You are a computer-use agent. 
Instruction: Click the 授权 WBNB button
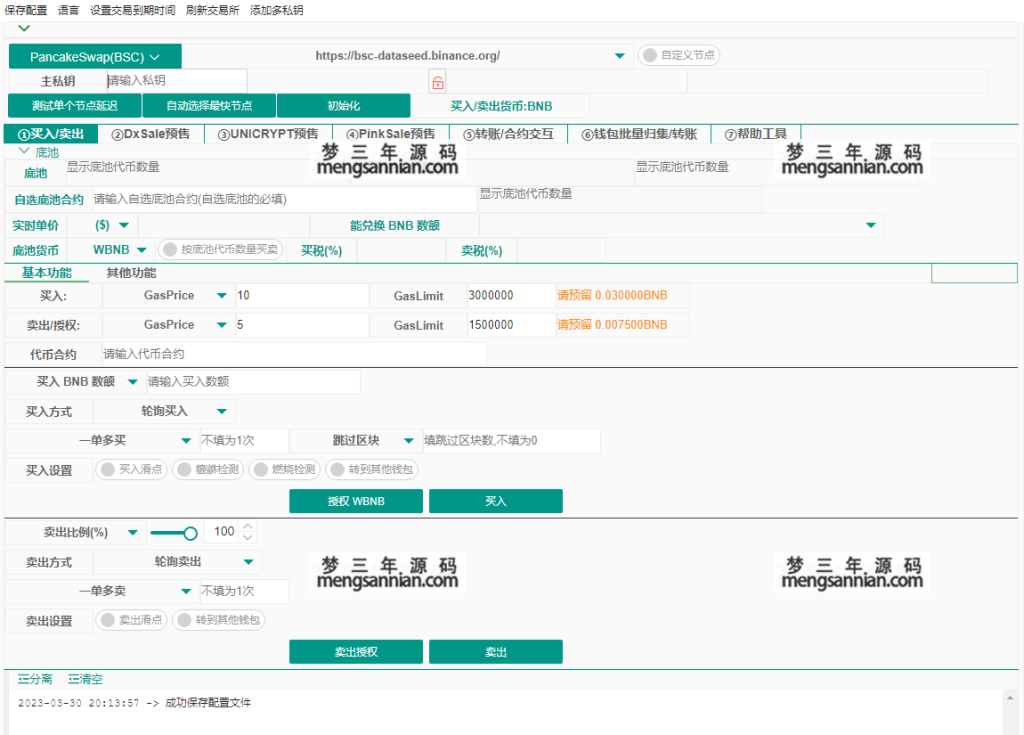[x=356, y=501]
